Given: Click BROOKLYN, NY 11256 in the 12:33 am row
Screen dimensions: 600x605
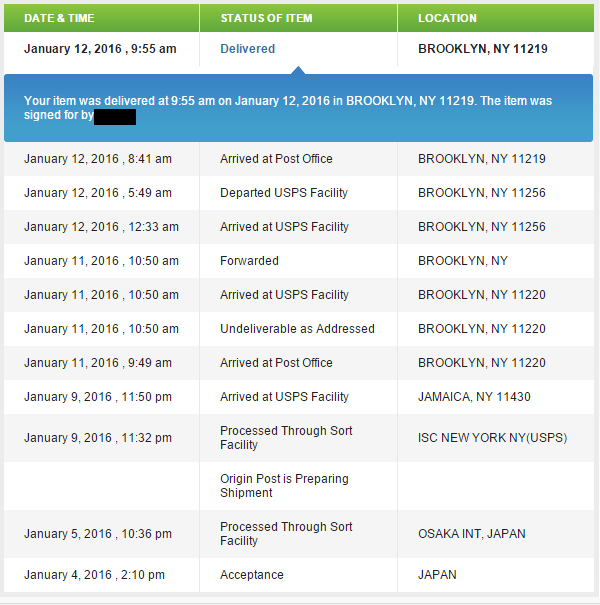Looking at the screenshot, I should click(481, 227).
